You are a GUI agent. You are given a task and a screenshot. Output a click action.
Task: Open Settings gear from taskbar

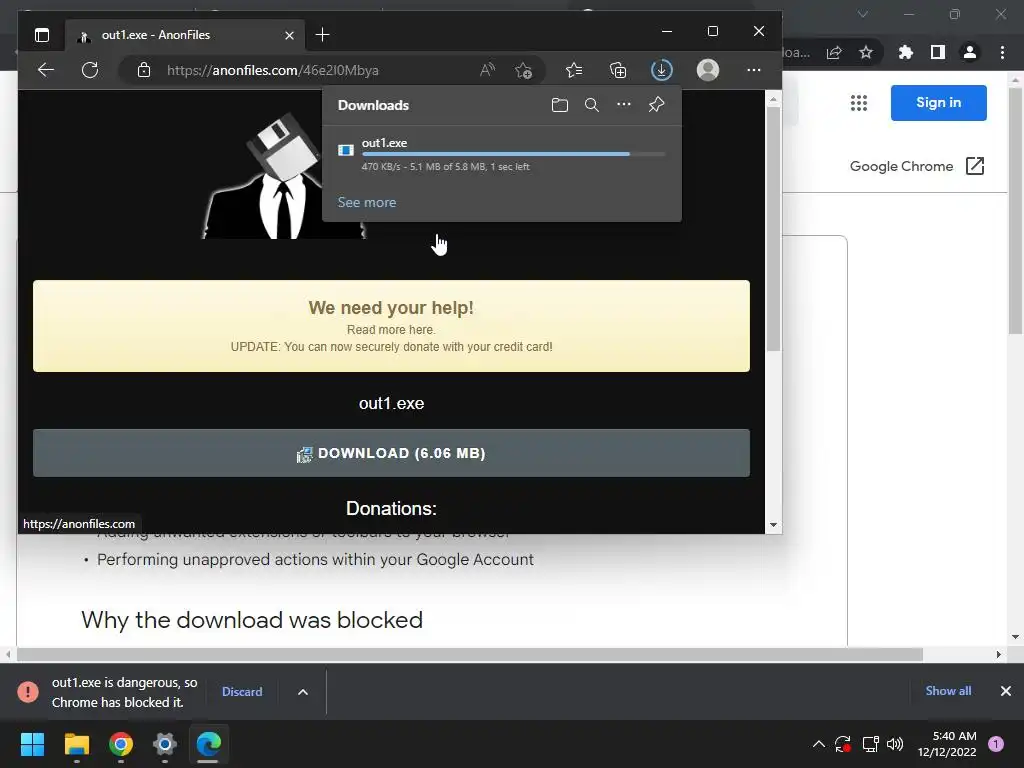click(x=165, y=744)
